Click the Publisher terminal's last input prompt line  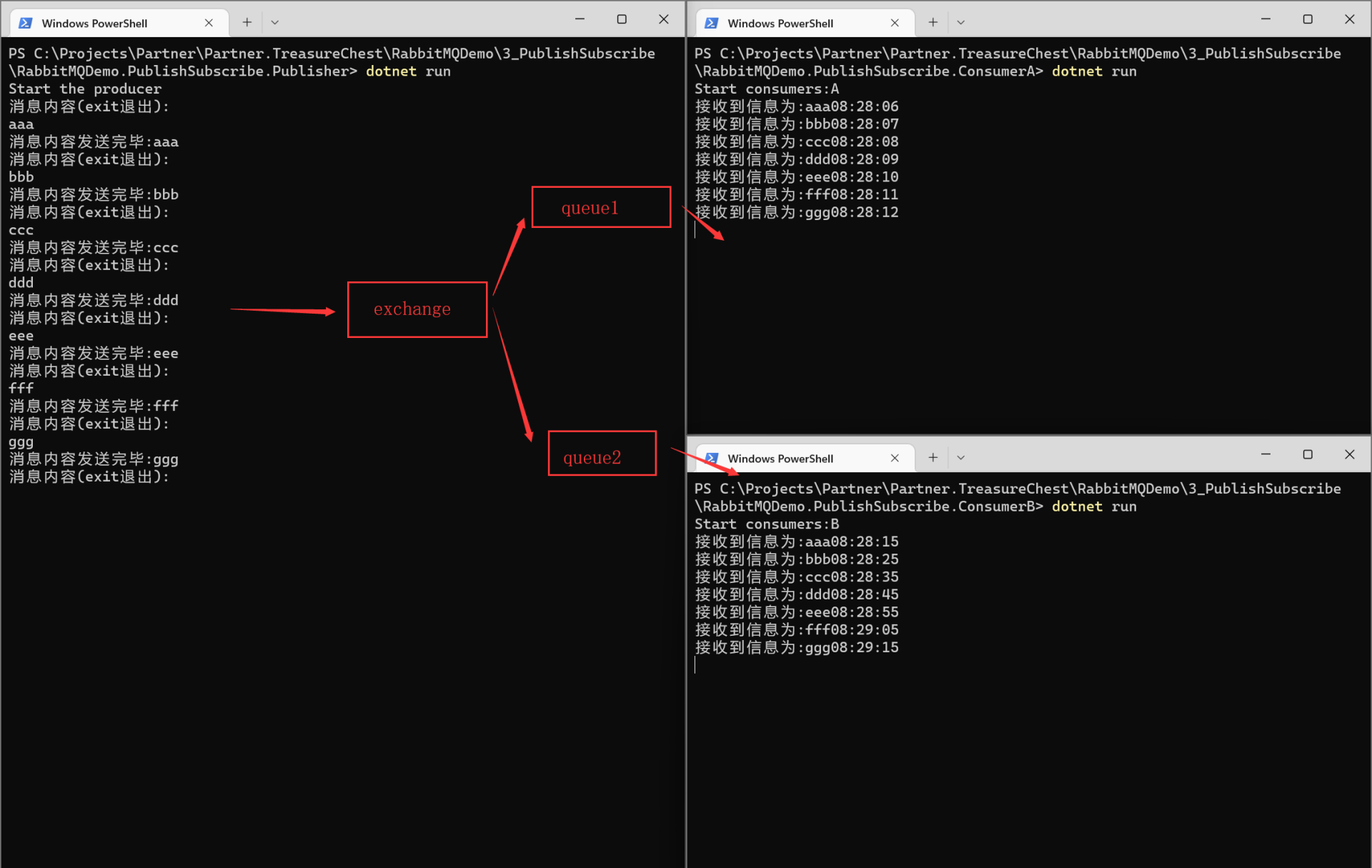(x=89, y=477)
